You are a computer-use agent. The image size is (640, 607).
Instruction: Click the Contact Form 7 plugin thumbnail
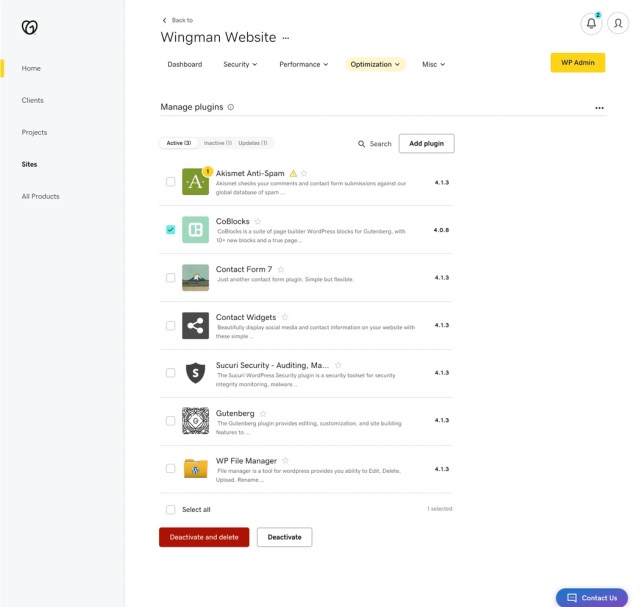pyautogui.click(x=195, y=278)
